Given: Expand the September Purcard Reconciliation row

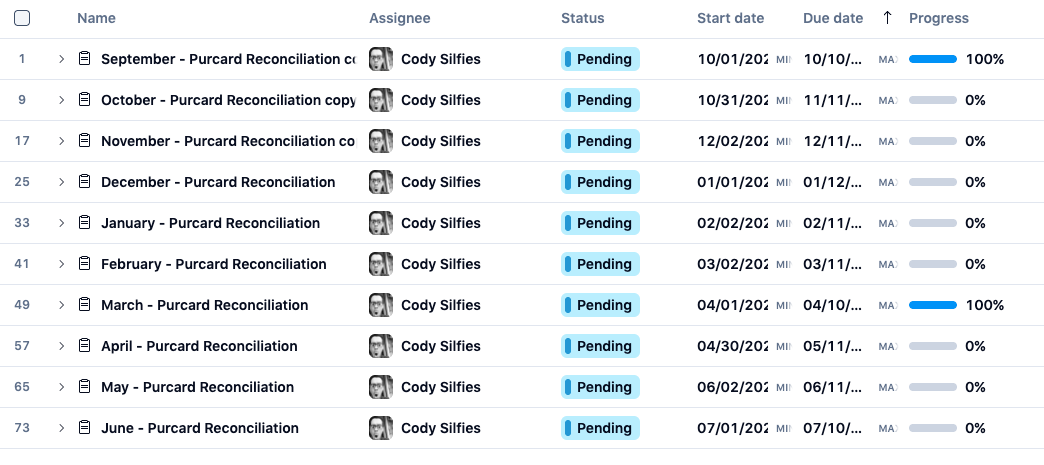Looking at the screenshot, I should click(x=61, y=59).
